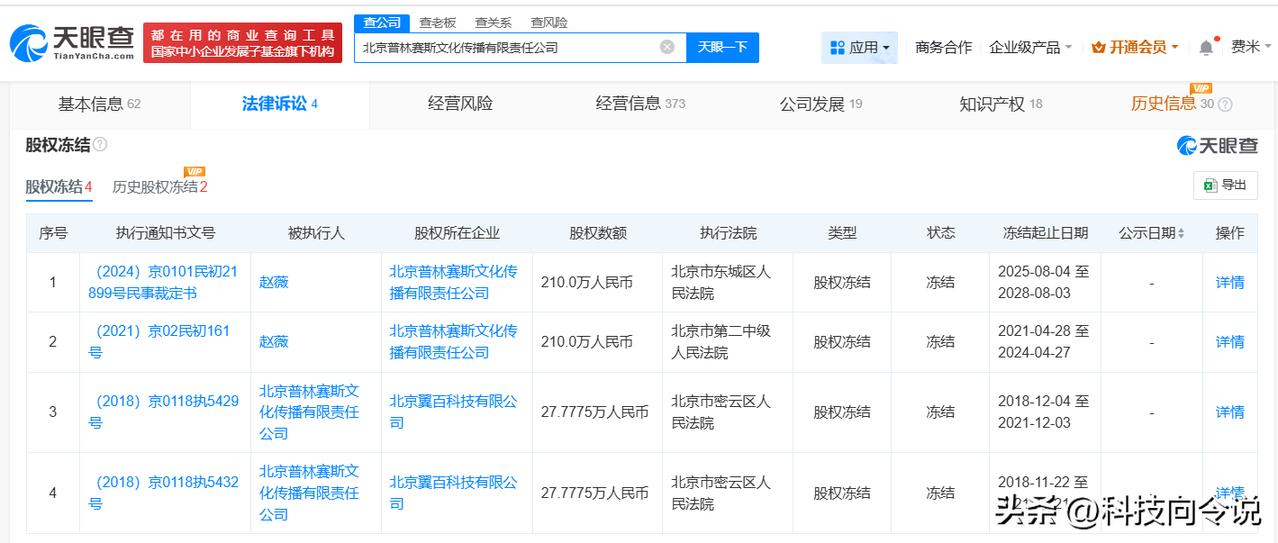Open 详情 for the 2021 freeze row
The width and height of the screenshot is (1278, 543).
pyautogui.click(x=1230, y=342)
